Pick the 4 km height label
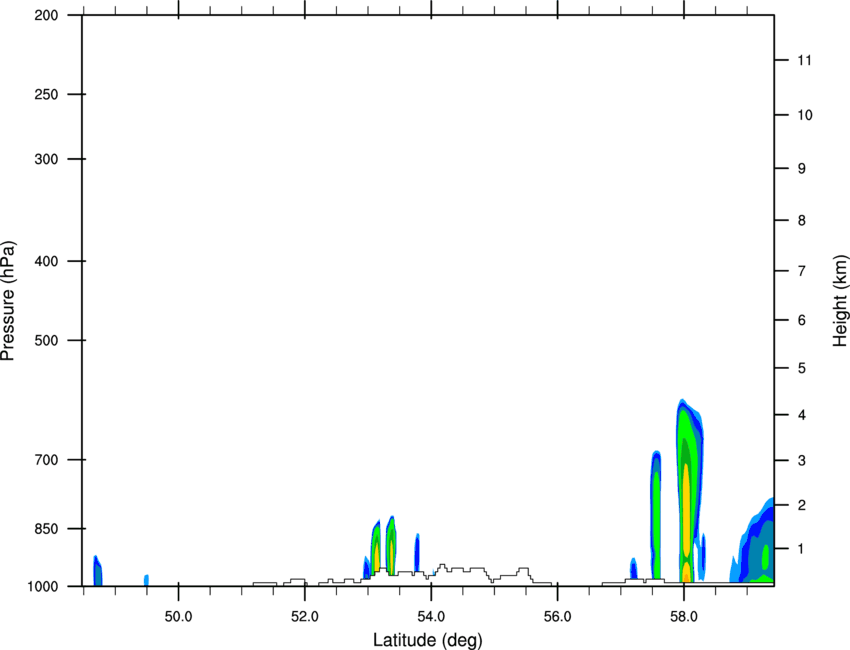 (802, 415)
